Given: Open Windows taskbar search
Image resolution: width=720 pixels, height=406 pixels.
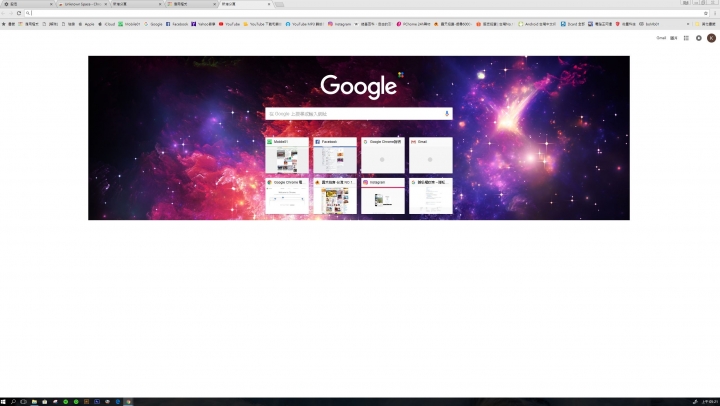Looking at the screenshot, I should tap(13, 402).
